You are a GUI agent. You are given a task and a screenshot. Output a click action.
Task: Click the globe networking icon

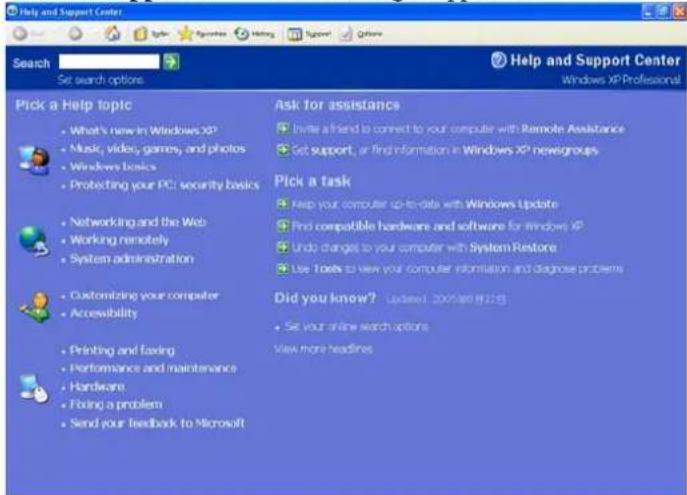click(x=34, y=241)
